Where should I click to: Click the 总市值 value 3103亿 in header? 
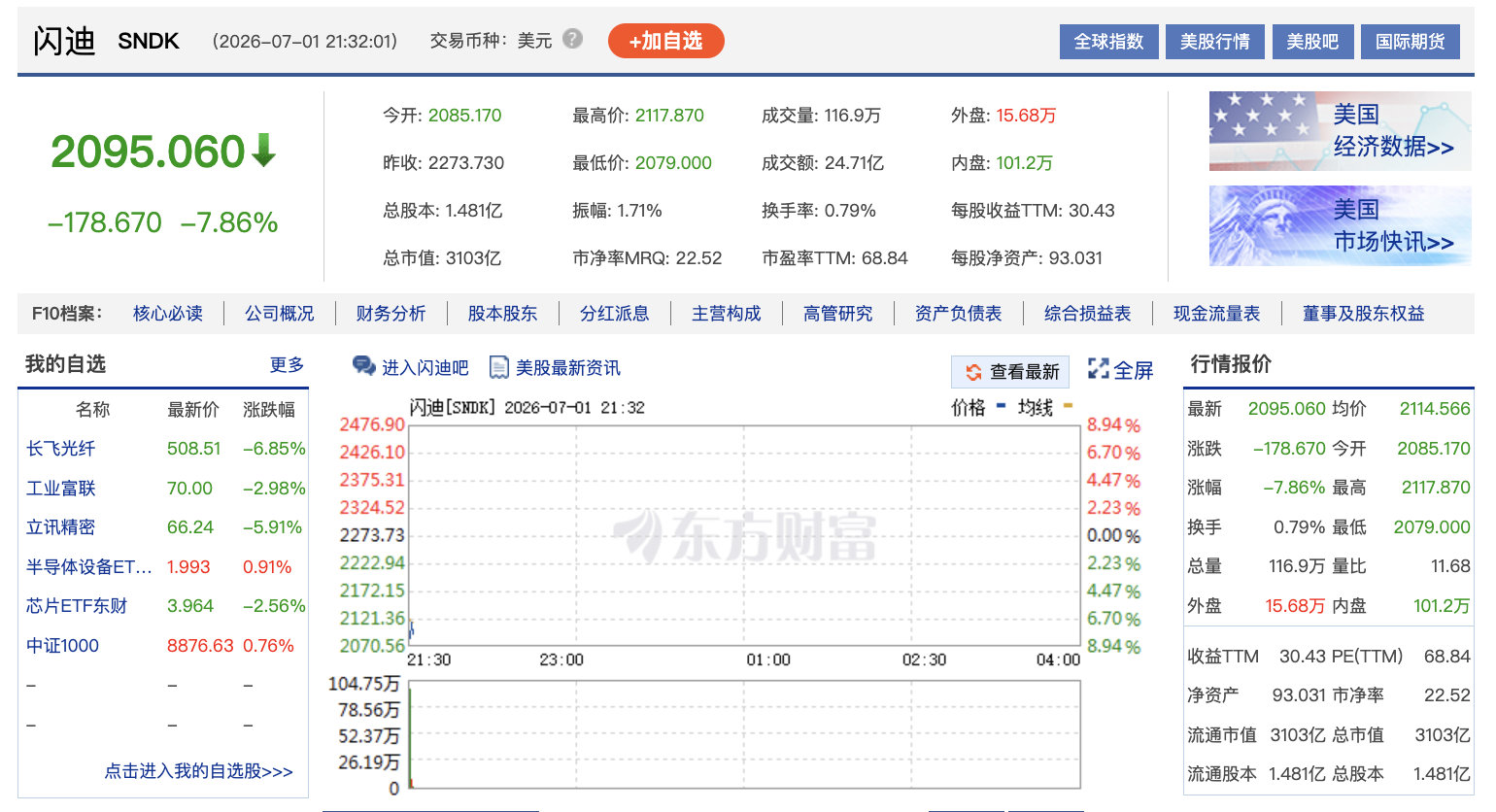pos(473,258)
